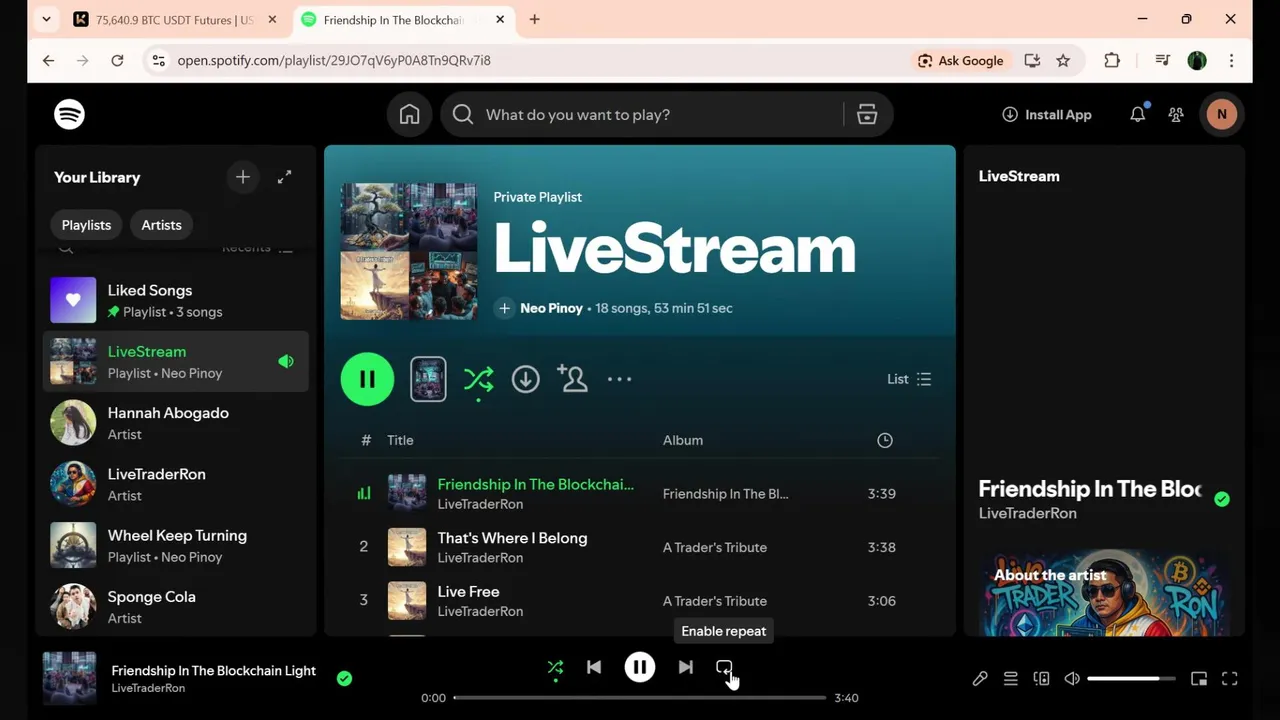Open a new browser tab
Screen dimensions: 1280x720
534,19
